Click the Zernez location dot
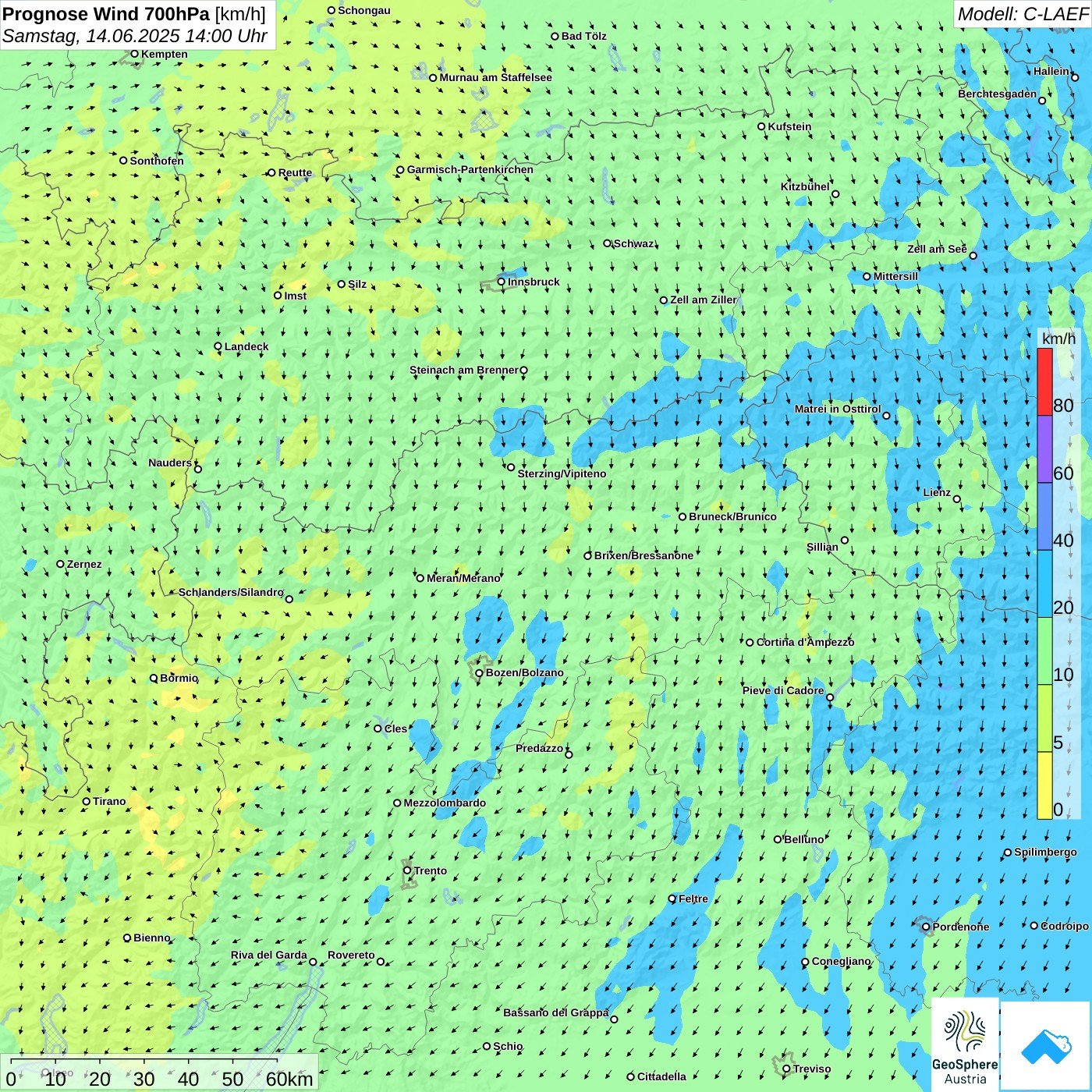Viewport: 1092px width, 1092px height. [x=61, y=564]
